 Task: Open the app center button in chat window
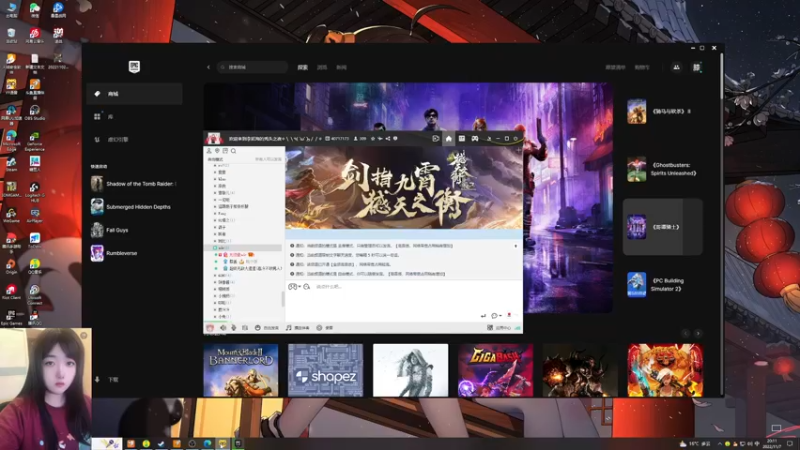499,328
